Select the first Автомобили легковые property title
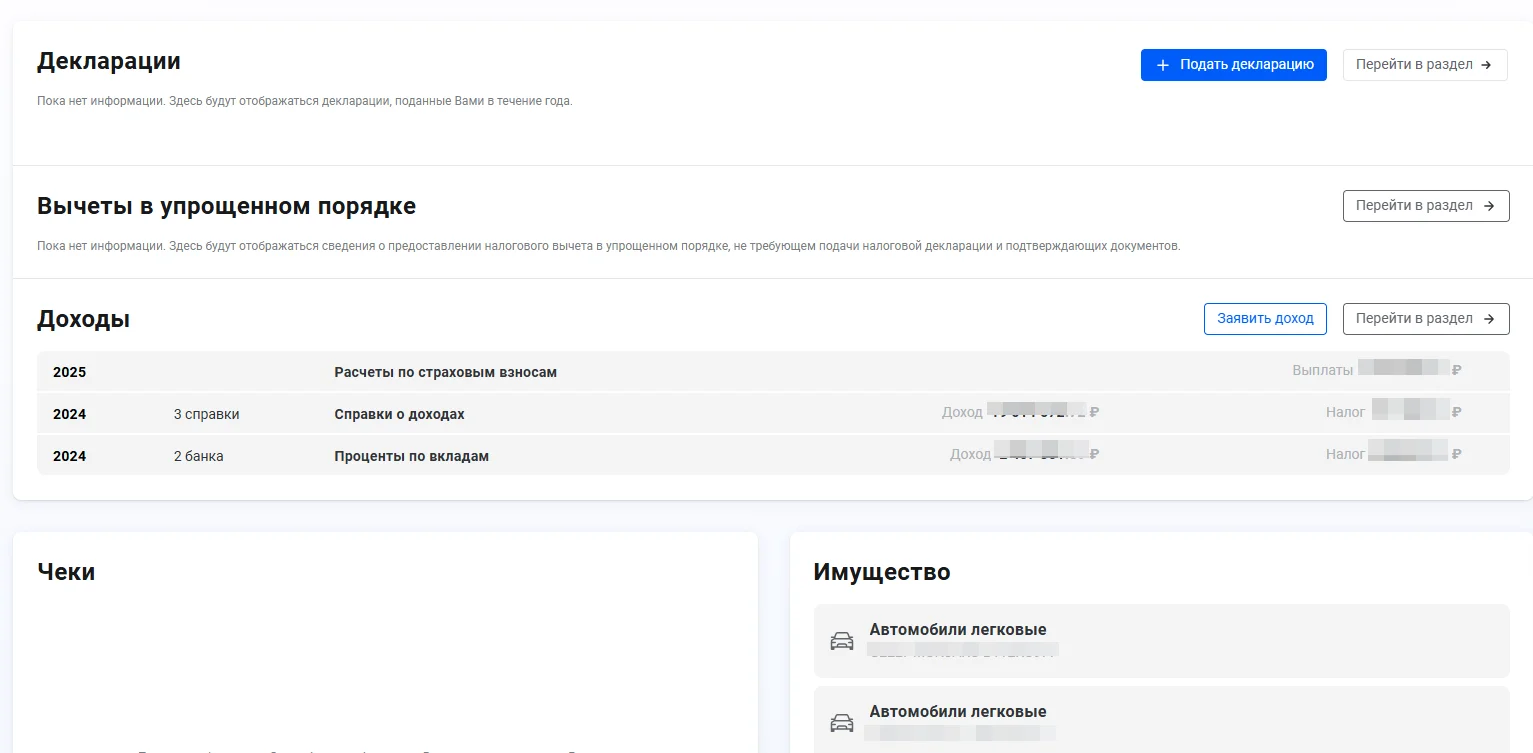Viewport: 1533px width, 753px height. tap(957, 629)
